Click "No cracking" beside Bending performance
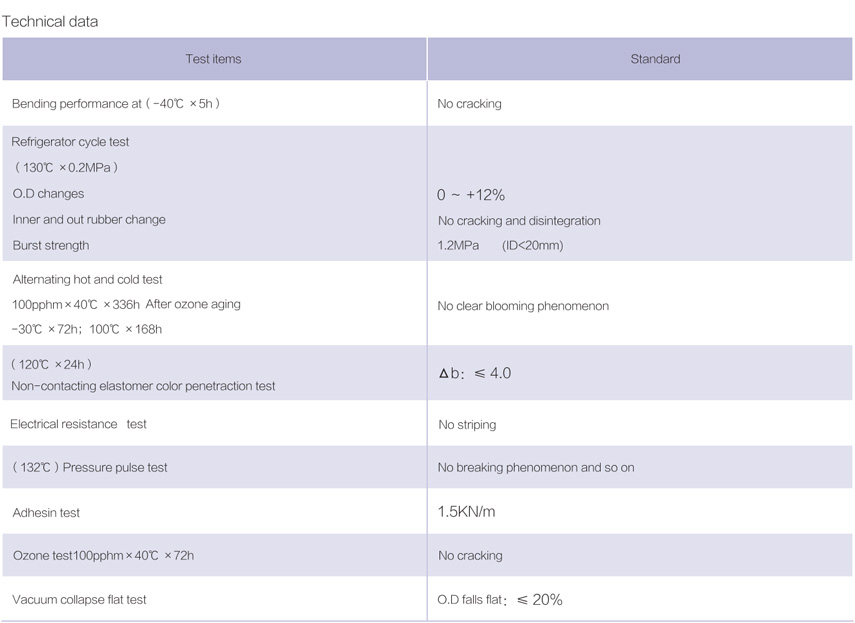Screen dimensions: 855x623 [x=469, y=104]
